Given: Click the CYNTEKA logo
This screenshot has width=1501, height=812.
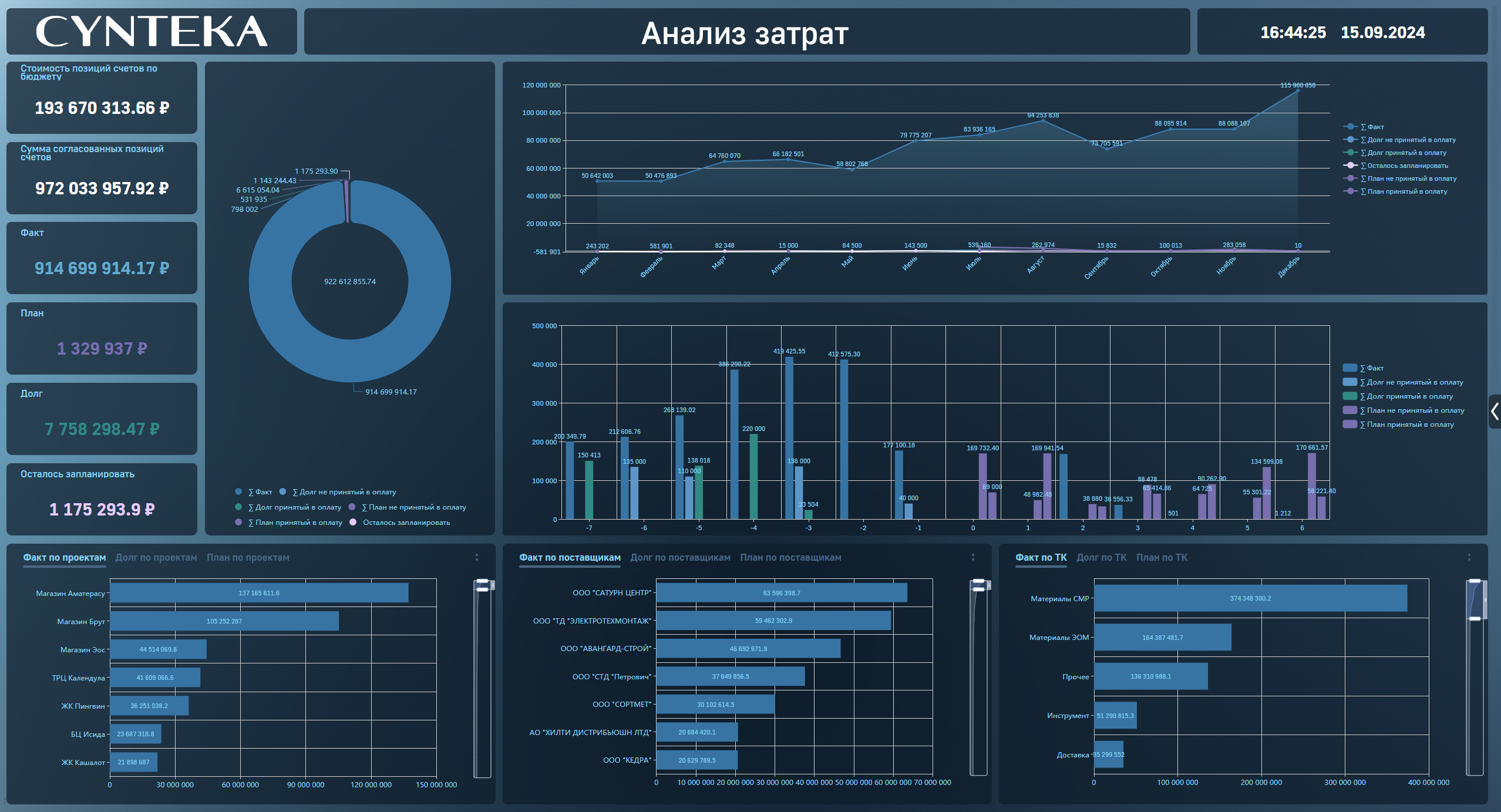Looking at the screenshot, I should tap(152, 32).
